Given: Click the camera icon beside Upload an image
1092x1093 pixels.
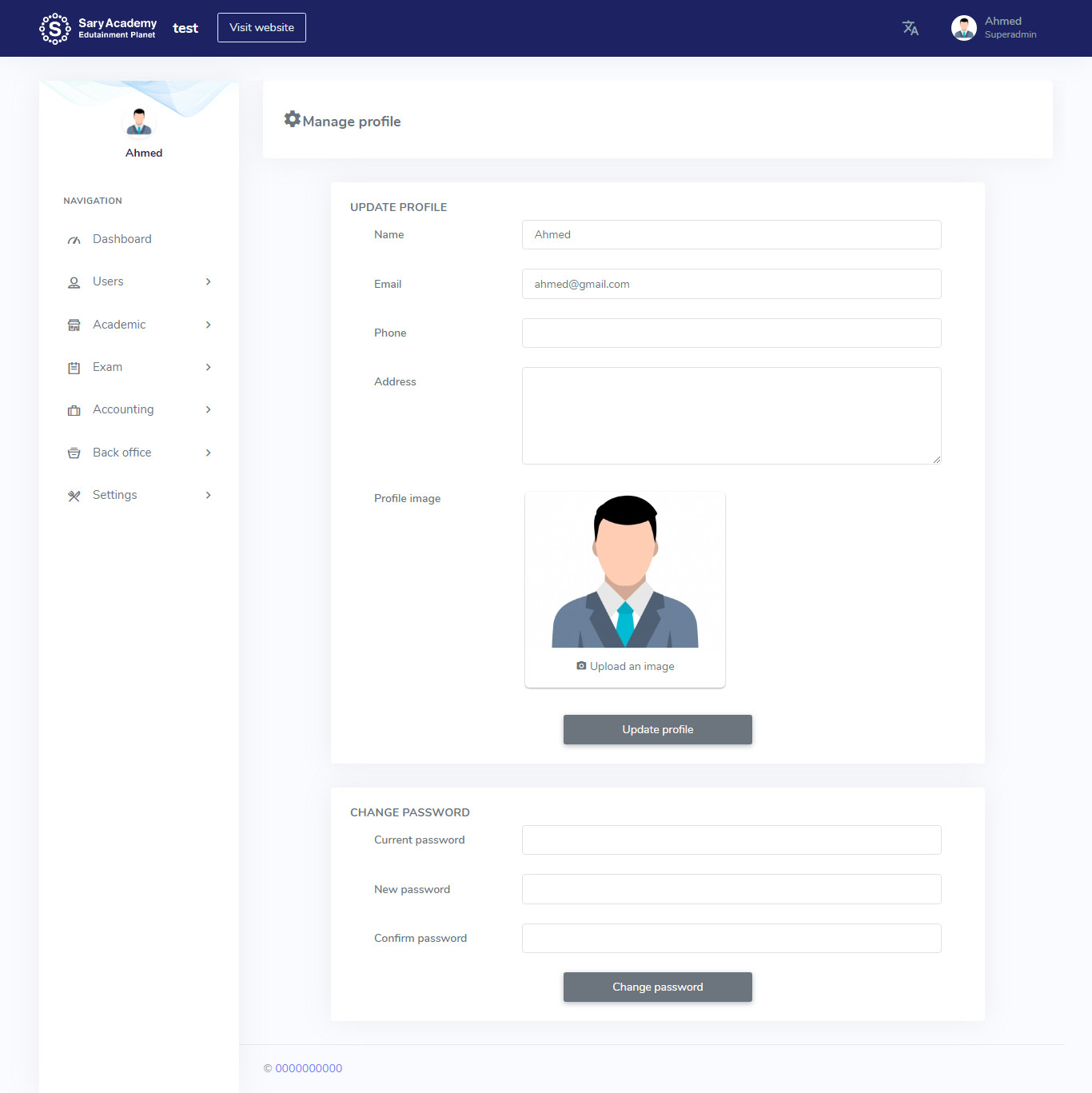Looking at the screenshot, I should click(x=581, y=666).
